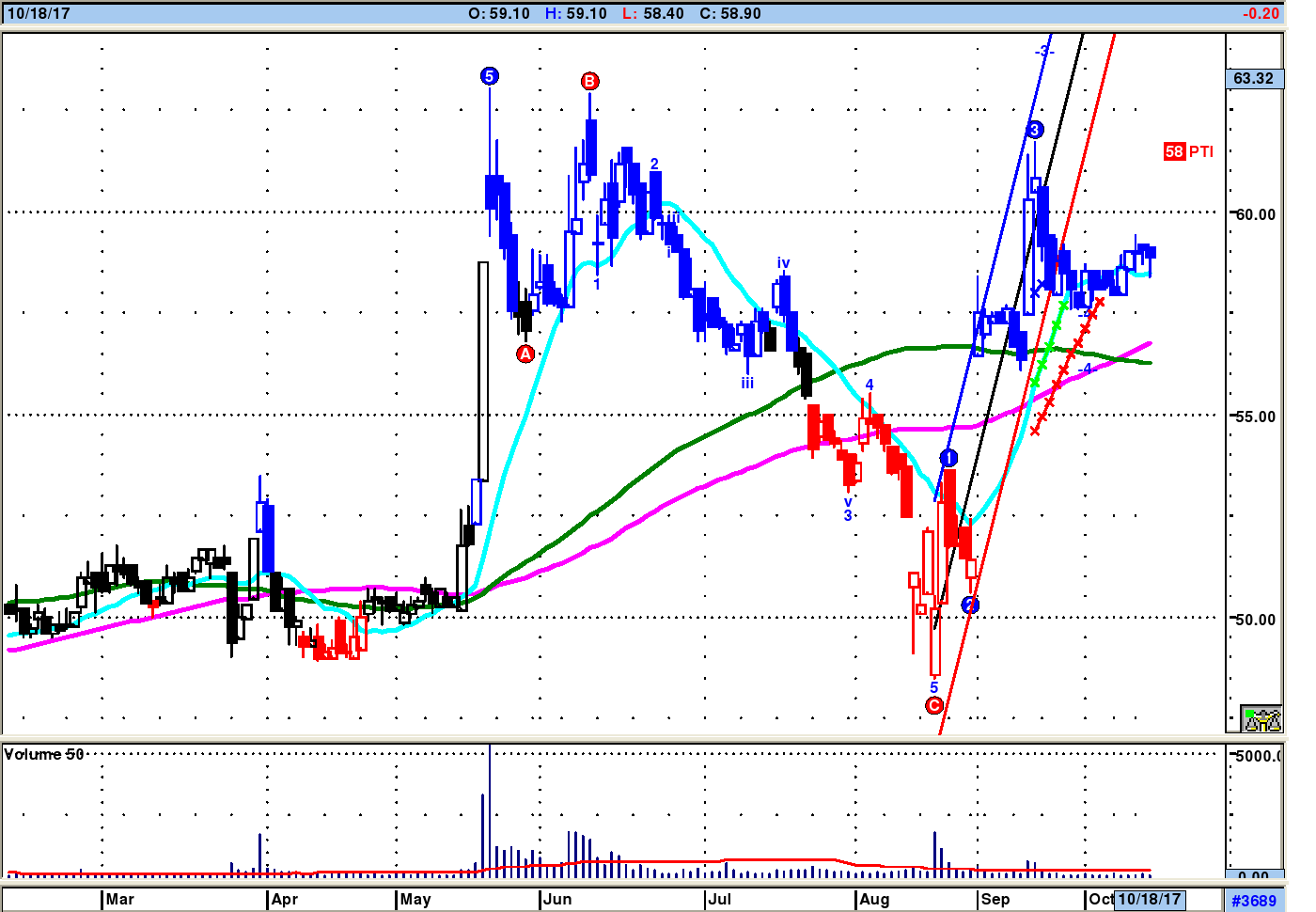Screen dimensions: 1316x912
Task: Select the blue circled wave 5 marker
Action: click(489, 76)
